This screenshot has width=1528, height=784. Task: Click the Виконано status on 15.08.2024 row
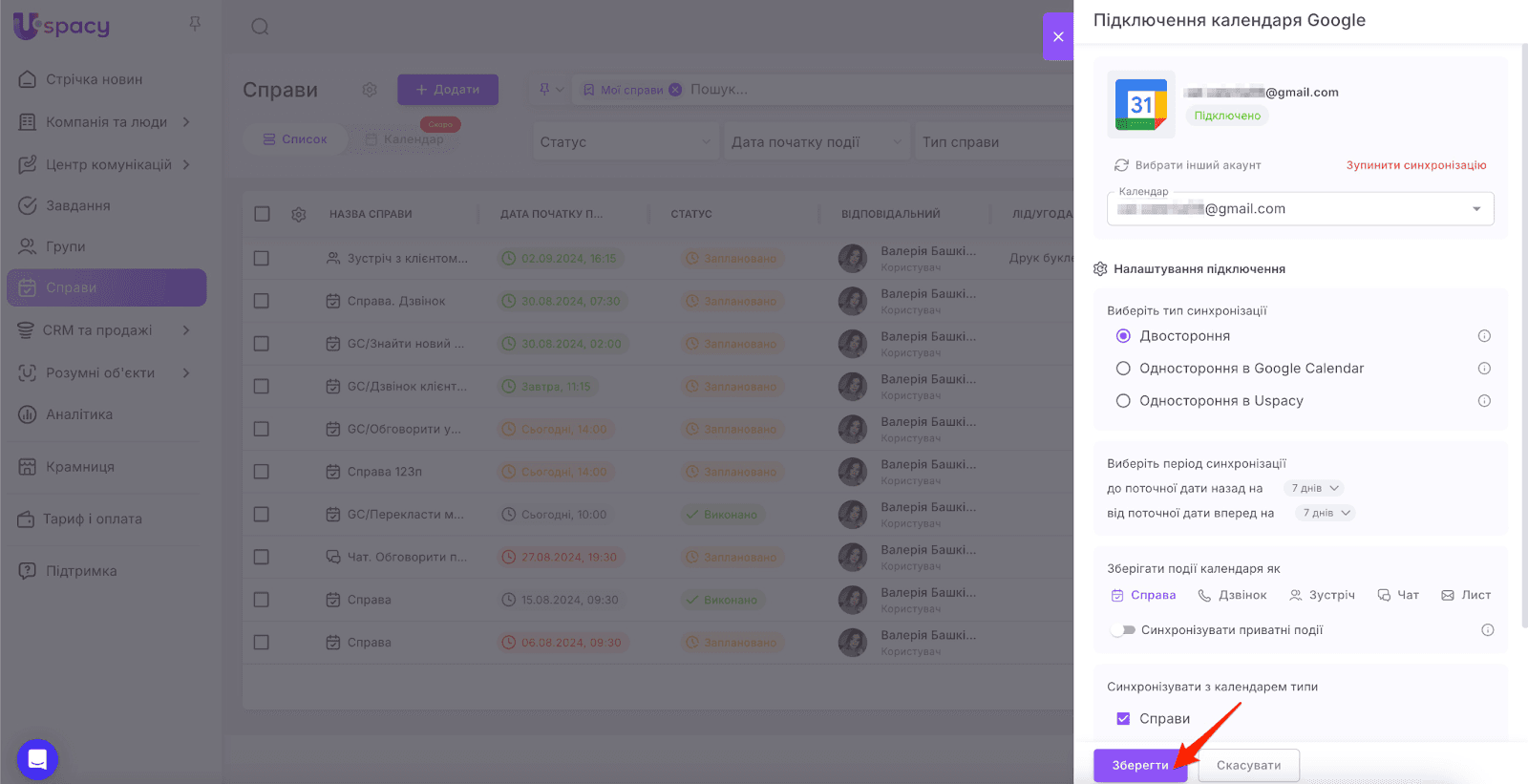coord(722,600)
